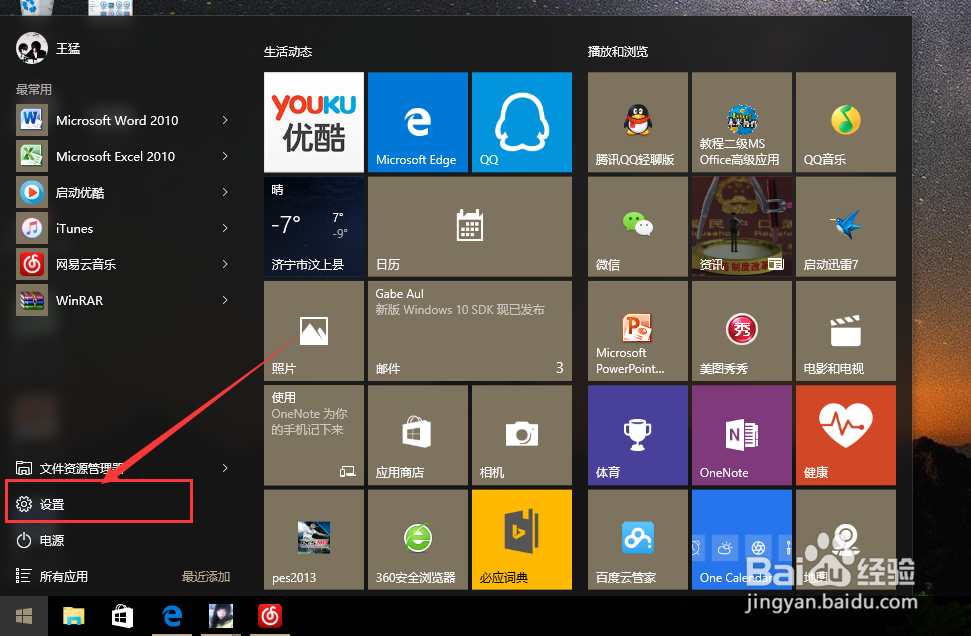971x636 pixels.
Task: Launch OneNote from its purple tile
Action: 741,434
